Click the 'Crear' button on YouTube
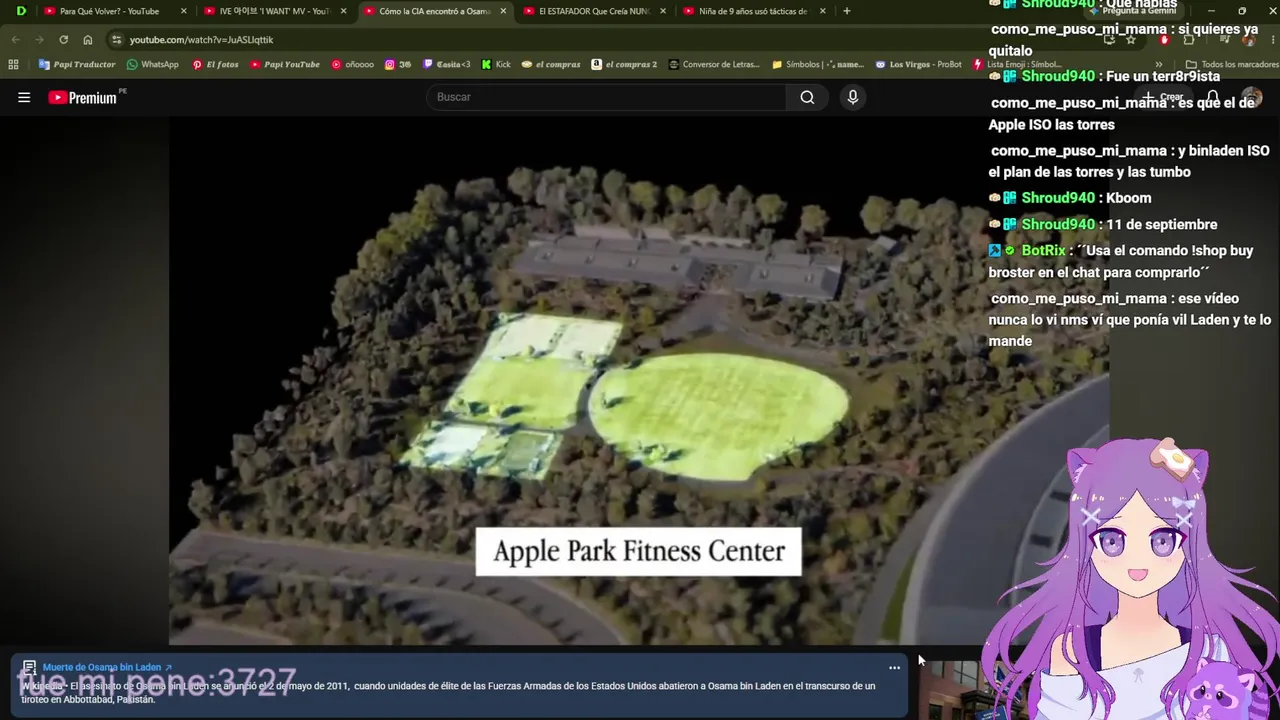 pyautogui.click(x=1163, y=97)
